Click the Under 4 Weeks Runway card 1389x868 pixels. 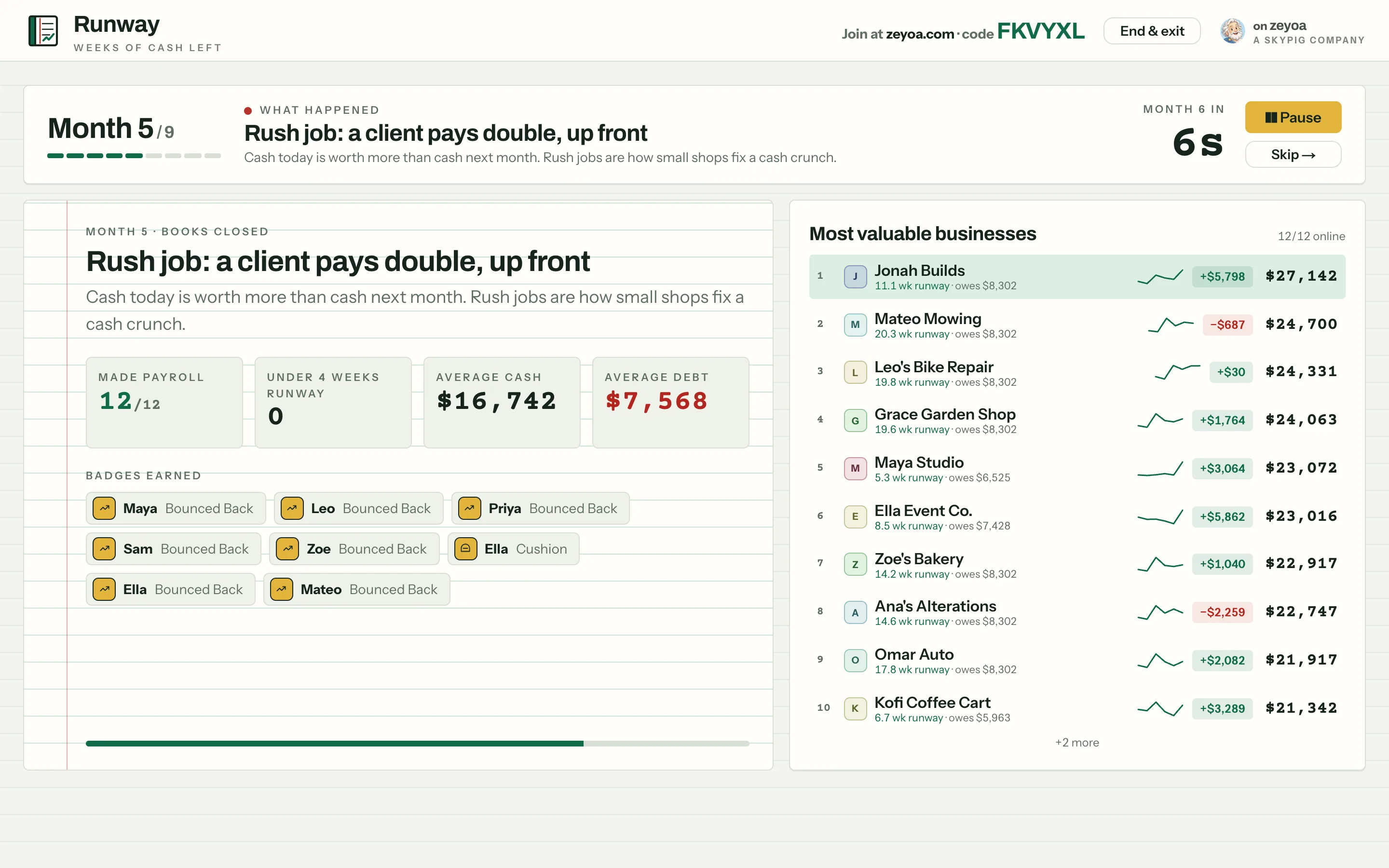333,403
